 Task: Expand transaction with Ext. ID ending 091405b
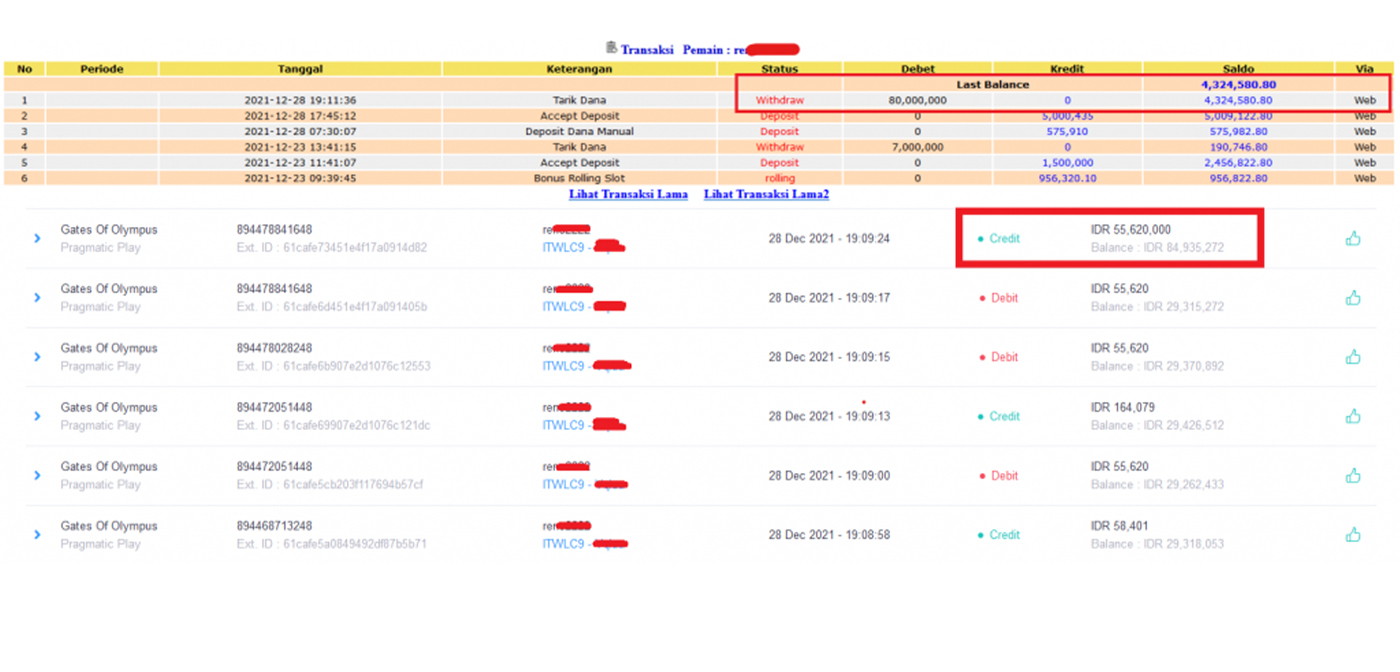pos(37,298)
